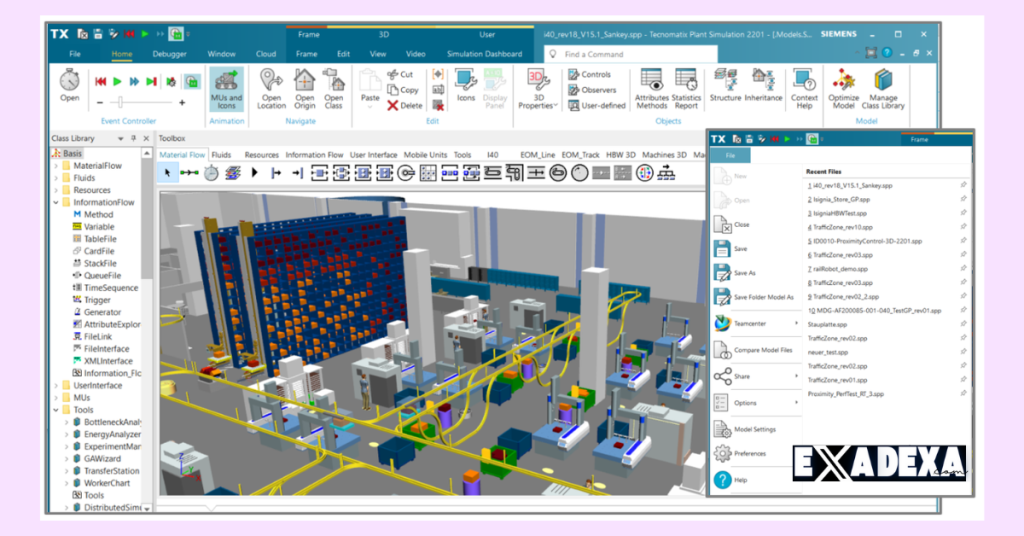This screenshot has height=536, width=1024.
Task: Click Copy in the Edit group
Action: pos(402,90)
